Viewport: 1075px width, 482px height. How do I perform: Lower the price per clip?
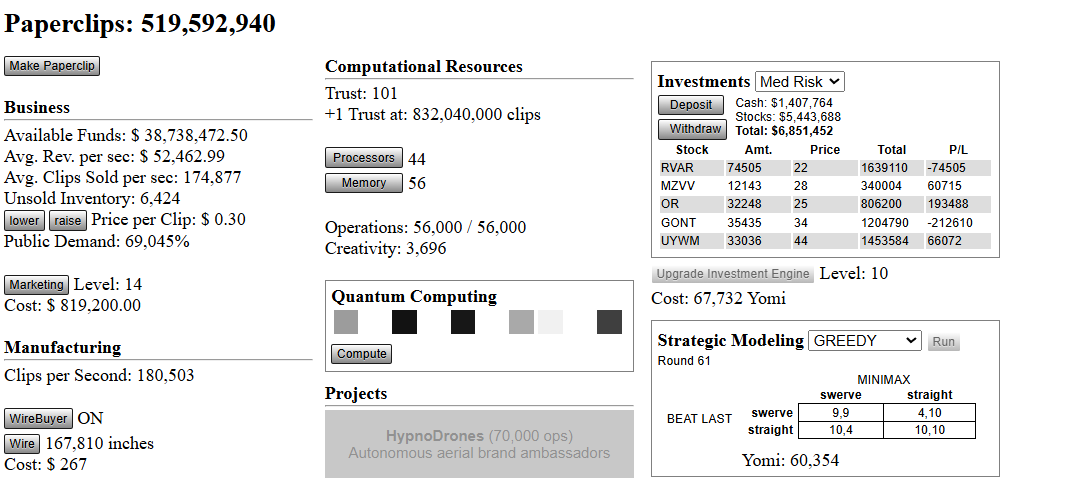point(25,220)
